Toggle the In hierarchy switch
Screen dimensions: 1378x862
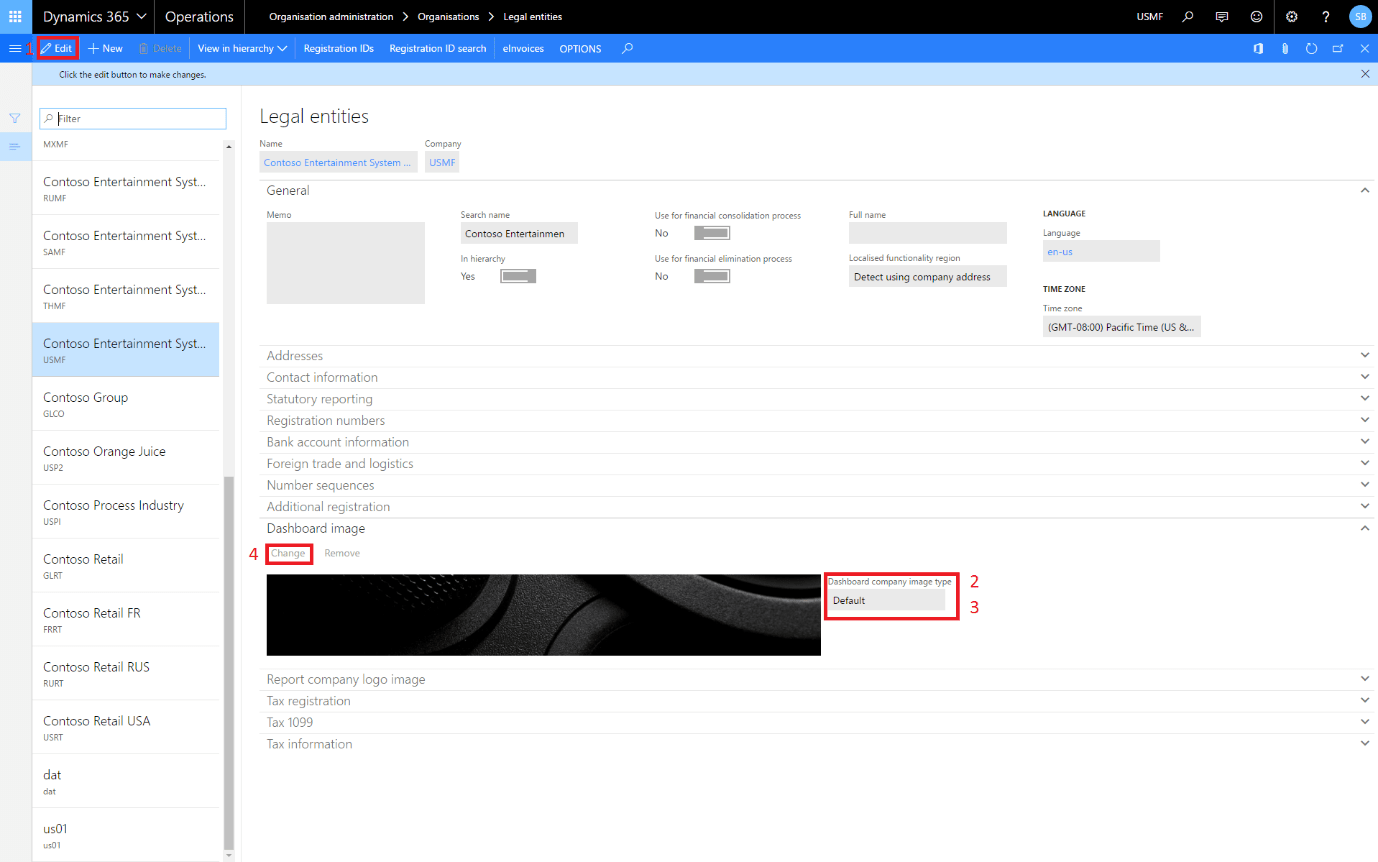coord(518,276)
